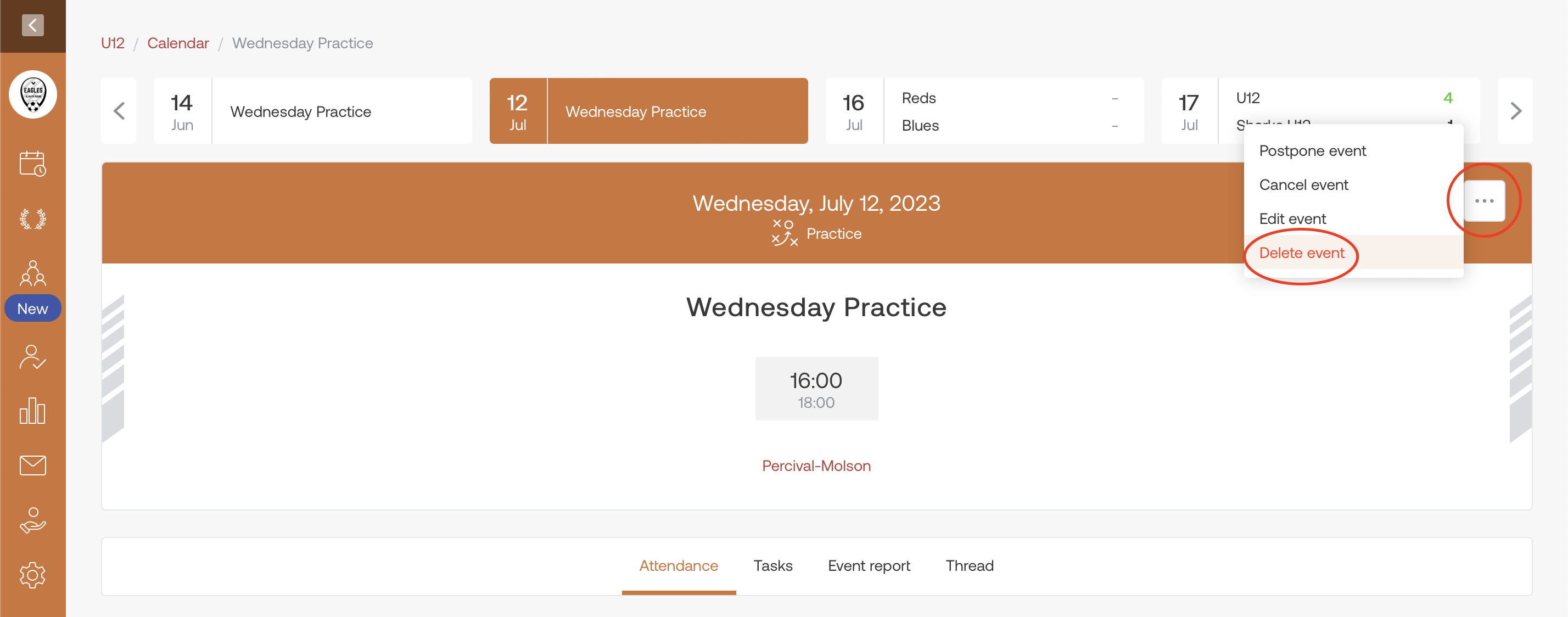Open the laurel wreath competitions icon
Image resolution: width=1568 pixels, height=617 pixels.
click(x=33, y=218)
